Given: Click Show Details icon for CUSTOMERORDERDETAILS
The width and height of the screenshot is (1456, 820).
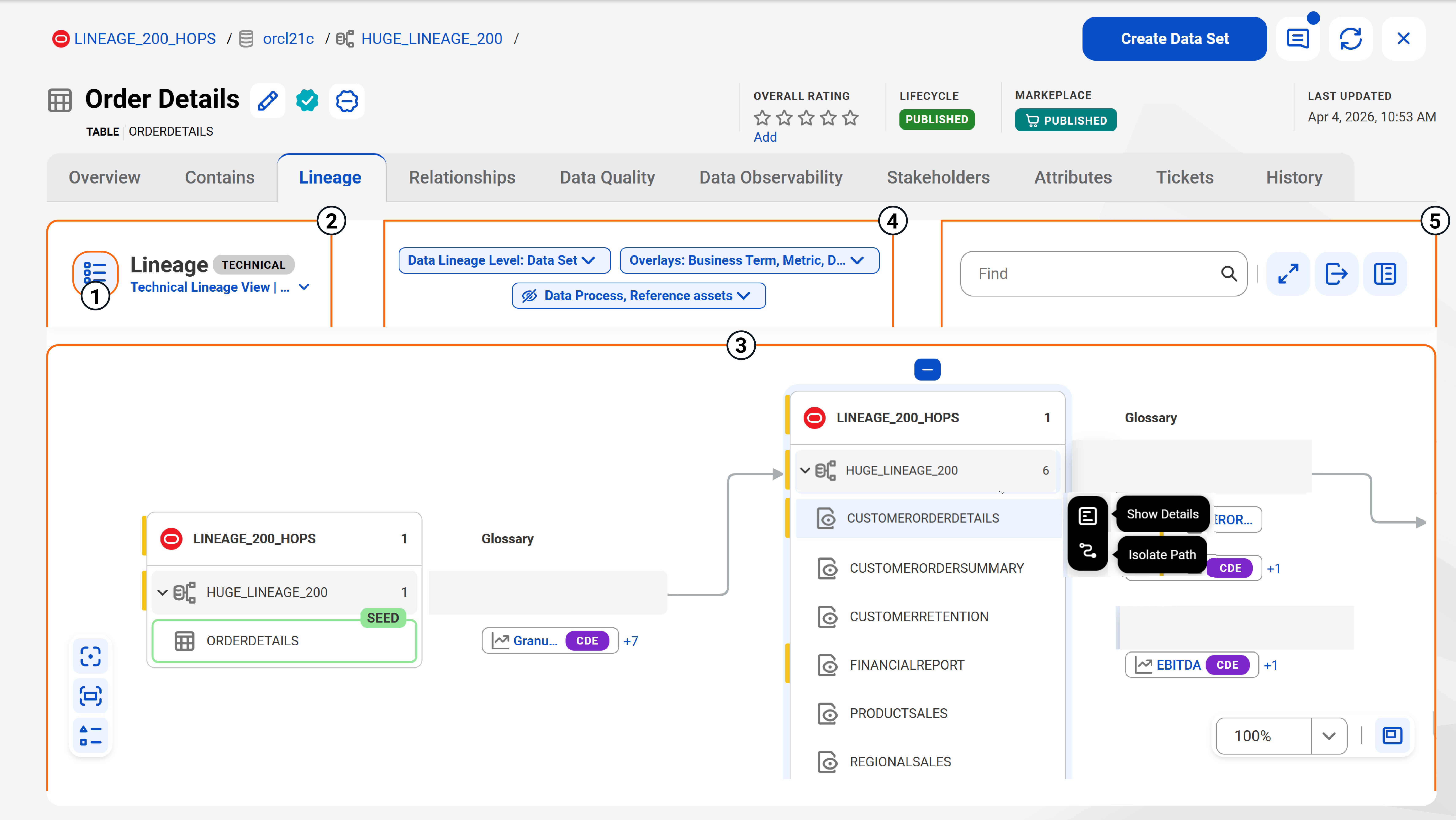Looking at the screenshot, I should tap(1088, 516).
